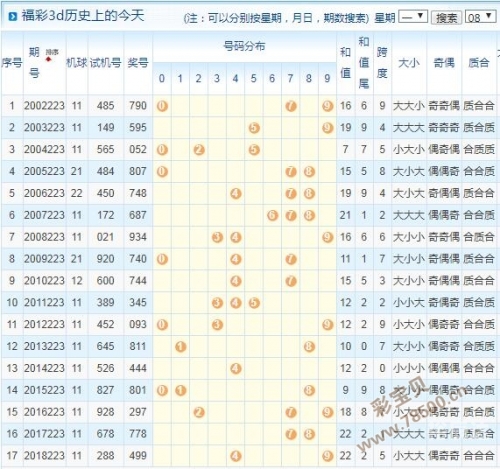Click the 和值尾 column header

click(x=364, y=62)
